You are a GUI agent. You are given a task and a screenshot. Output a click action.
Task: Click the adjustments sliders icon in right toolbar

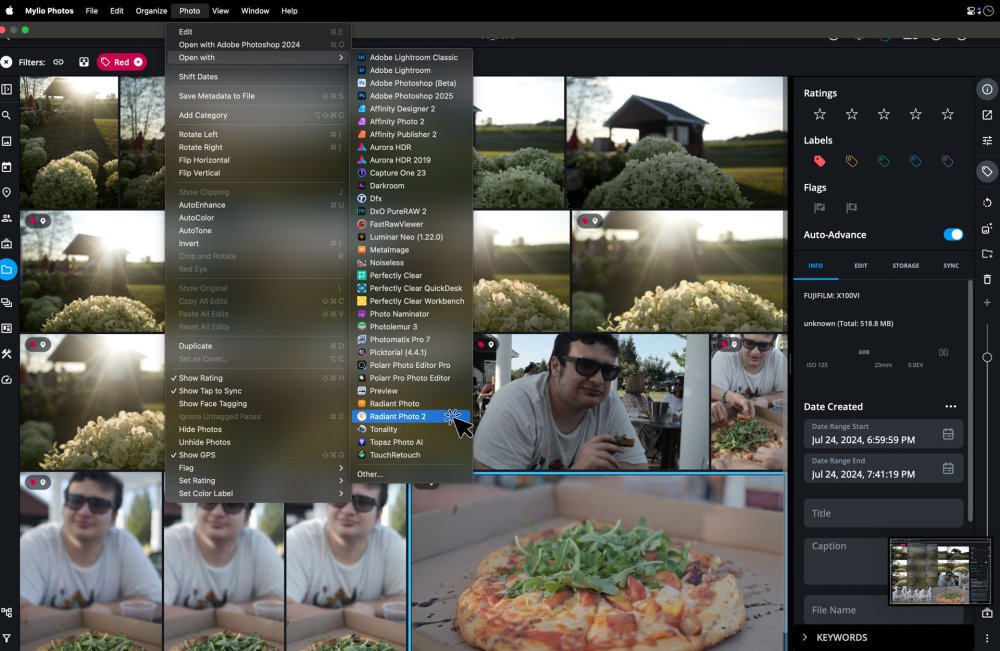point(987,140)
